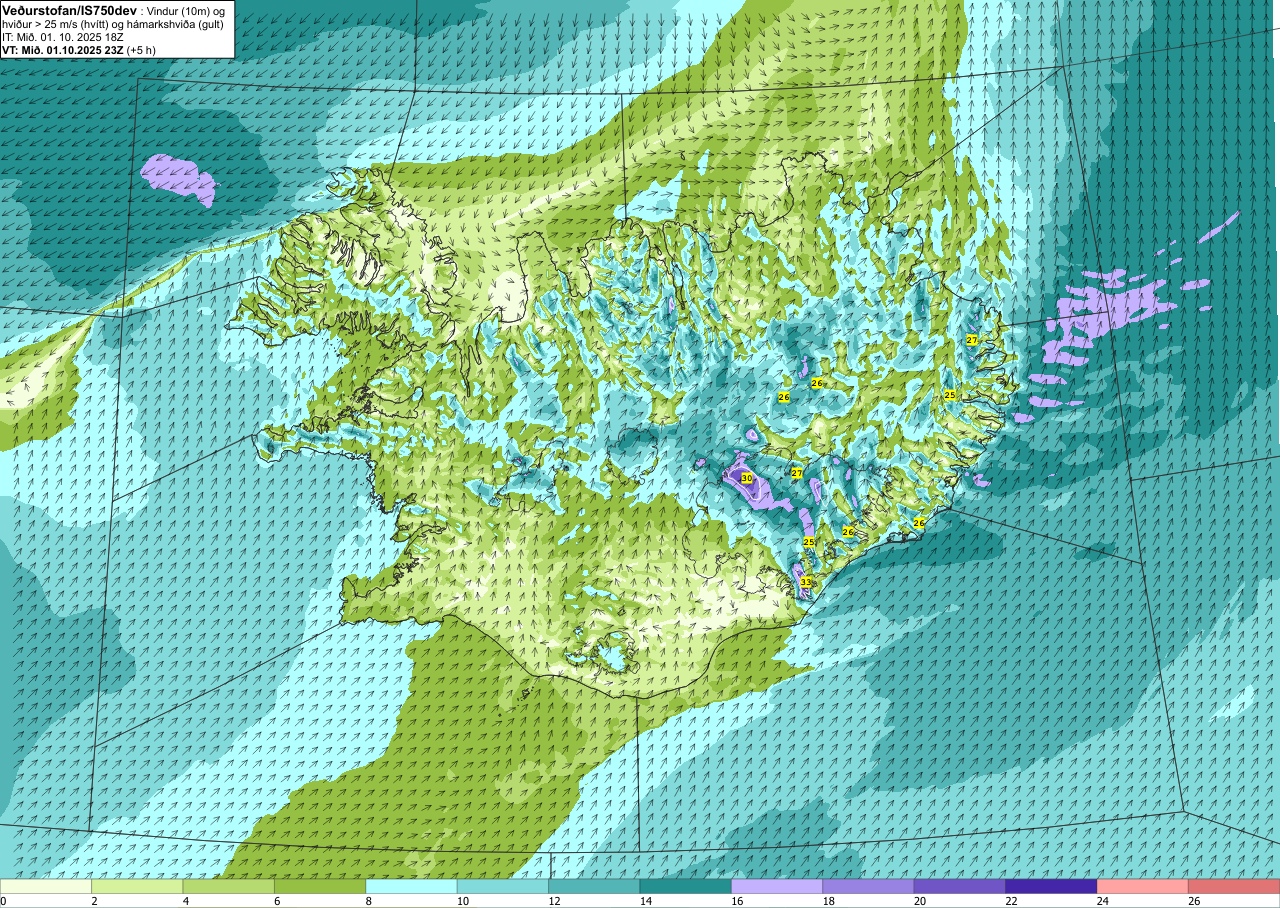Click the legend scale number 0
The width and height of the screenshot is (1280, 908).
(x=3, y=901)
